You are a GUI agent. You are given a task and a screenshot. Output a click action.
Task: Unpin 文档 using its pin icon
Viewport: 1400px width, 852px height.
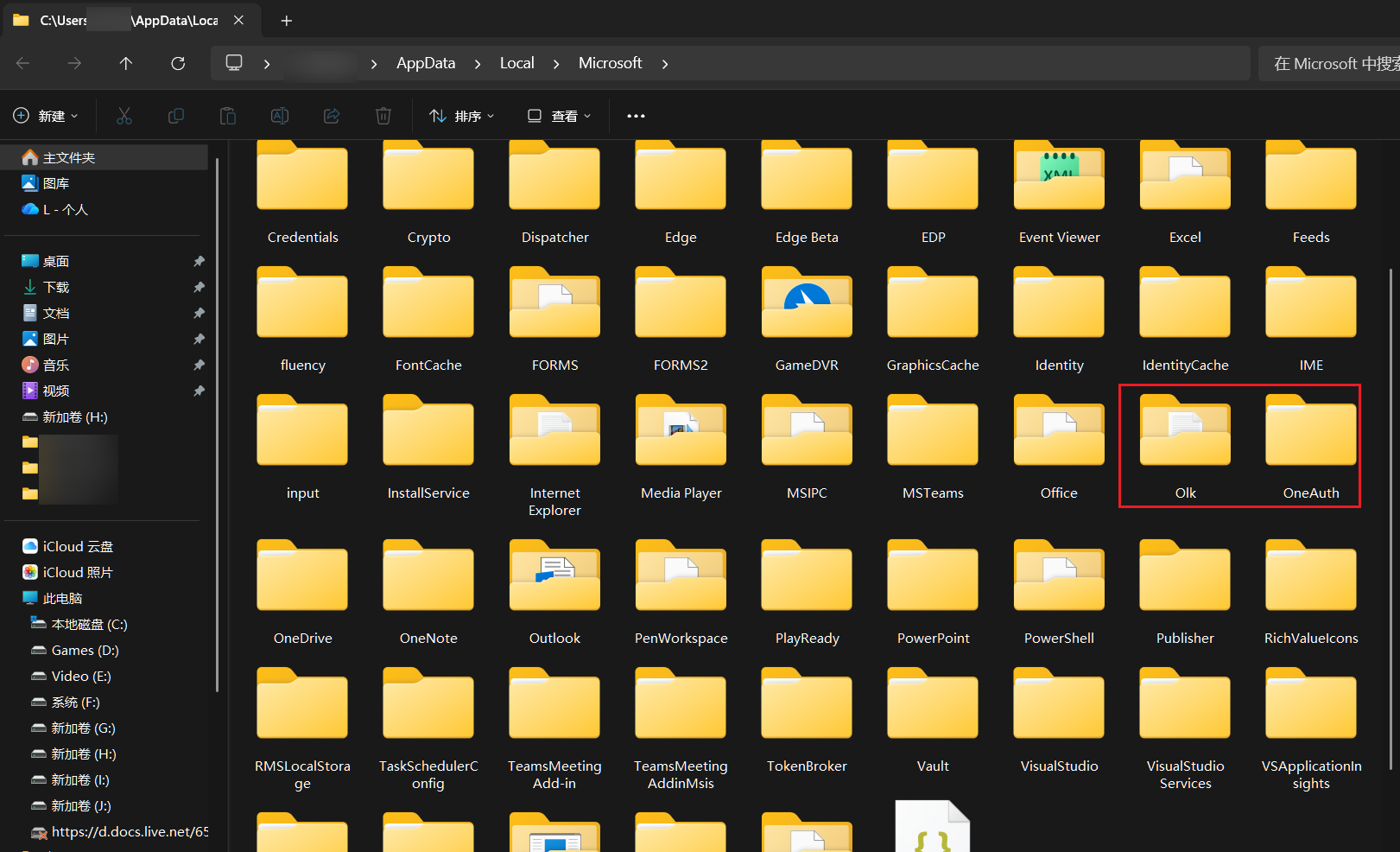tap(199, 313)
